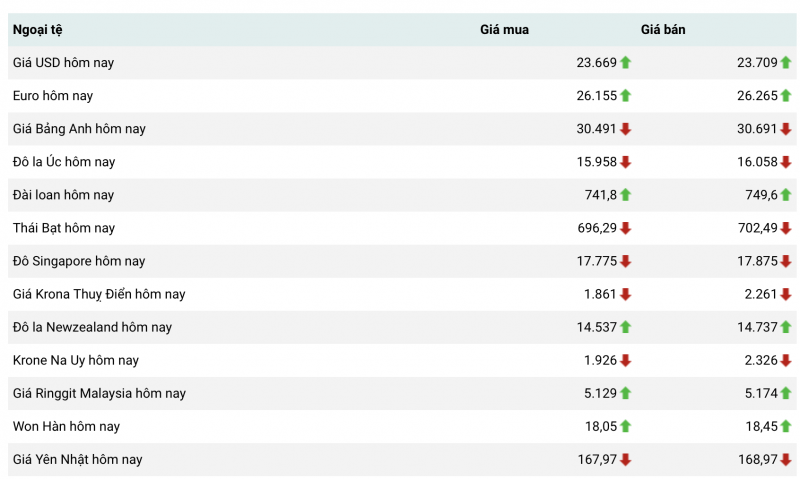Image resolution: width=800 pixels, height=479 pixels.
Task: Open the Euro hôm nay link
Action: 53,96
